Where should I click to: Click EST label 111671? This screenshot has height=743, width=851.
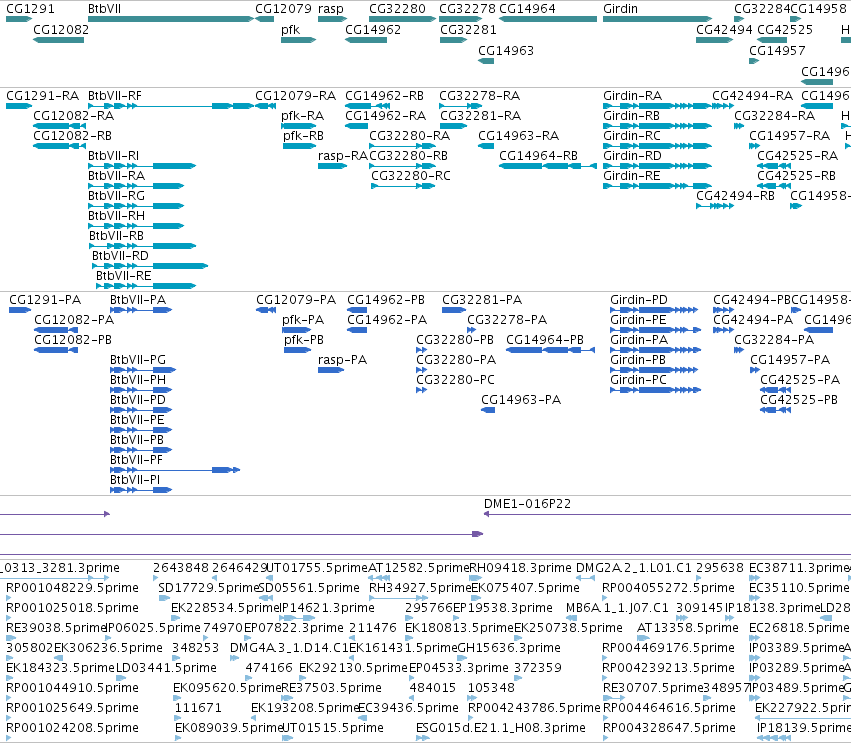coord(198,707)
